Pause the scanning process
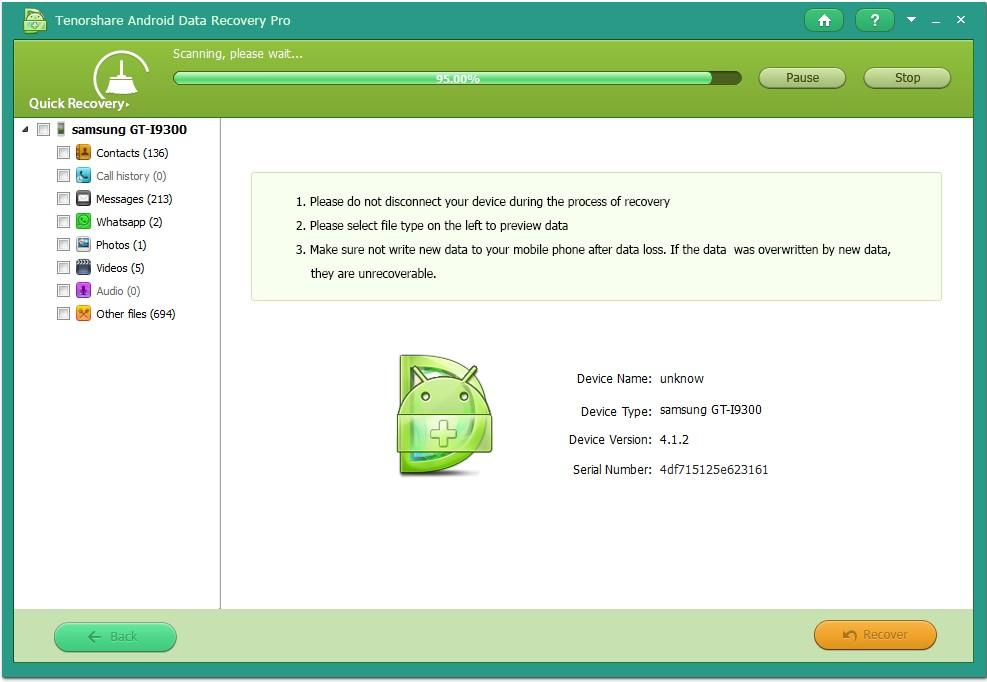 pos(802,78)
